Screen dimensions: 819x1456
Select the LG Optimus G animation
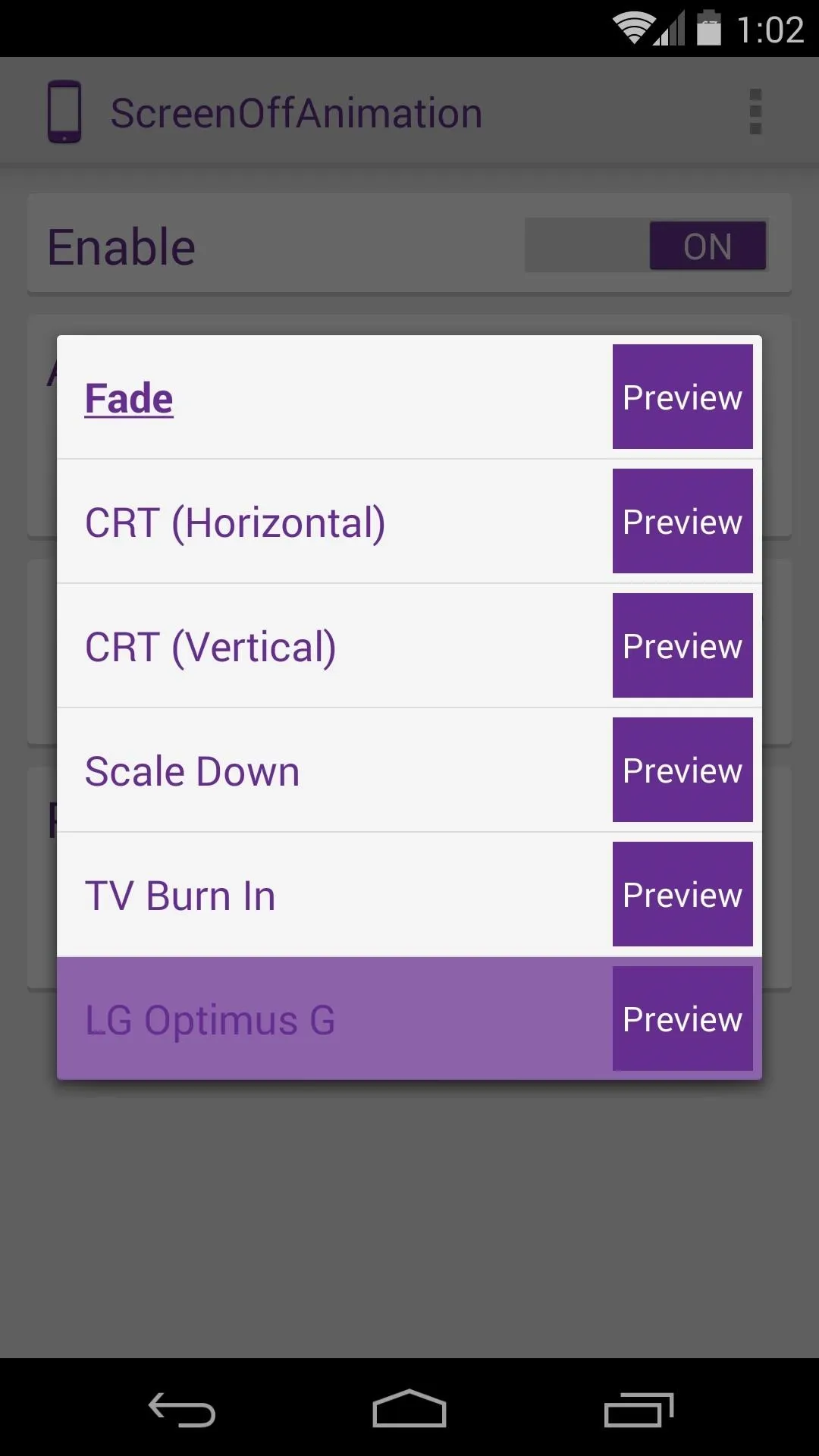(334, 1019)
